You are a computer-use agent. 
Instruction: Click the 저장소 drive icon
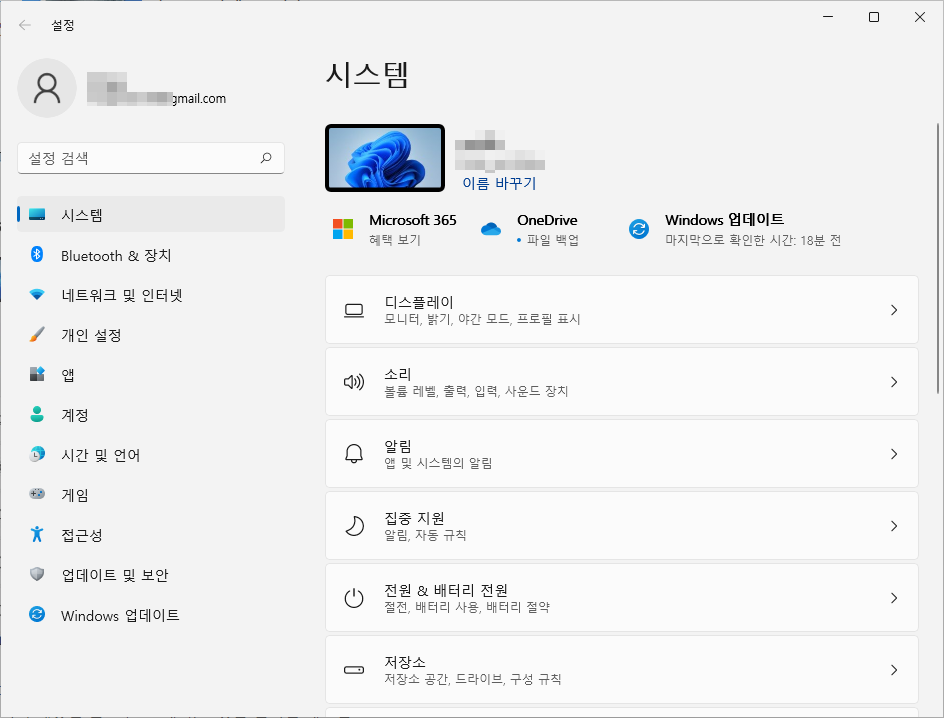click(354, 670)
